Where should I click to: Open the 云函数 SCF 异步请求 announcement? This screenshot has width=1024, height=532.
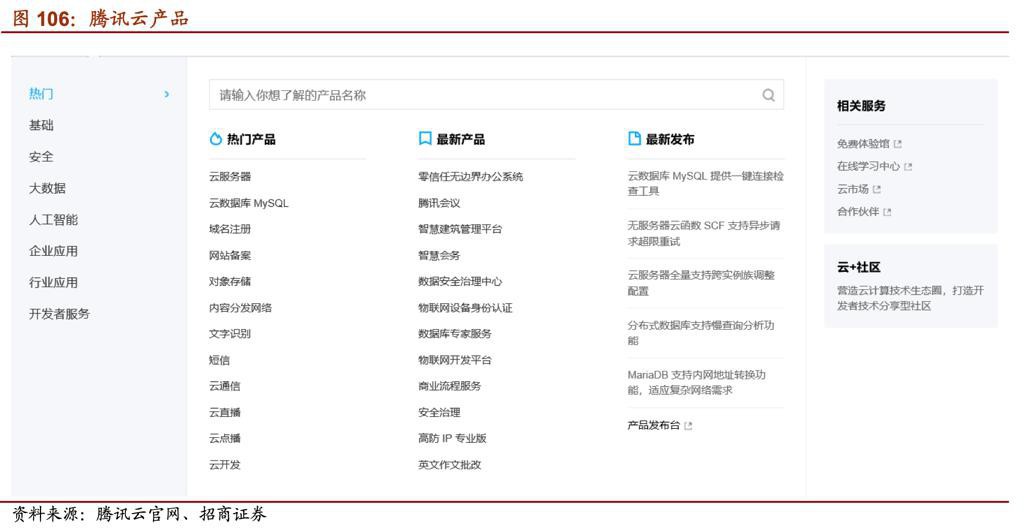pyautogui.click(x=703, y=233)
